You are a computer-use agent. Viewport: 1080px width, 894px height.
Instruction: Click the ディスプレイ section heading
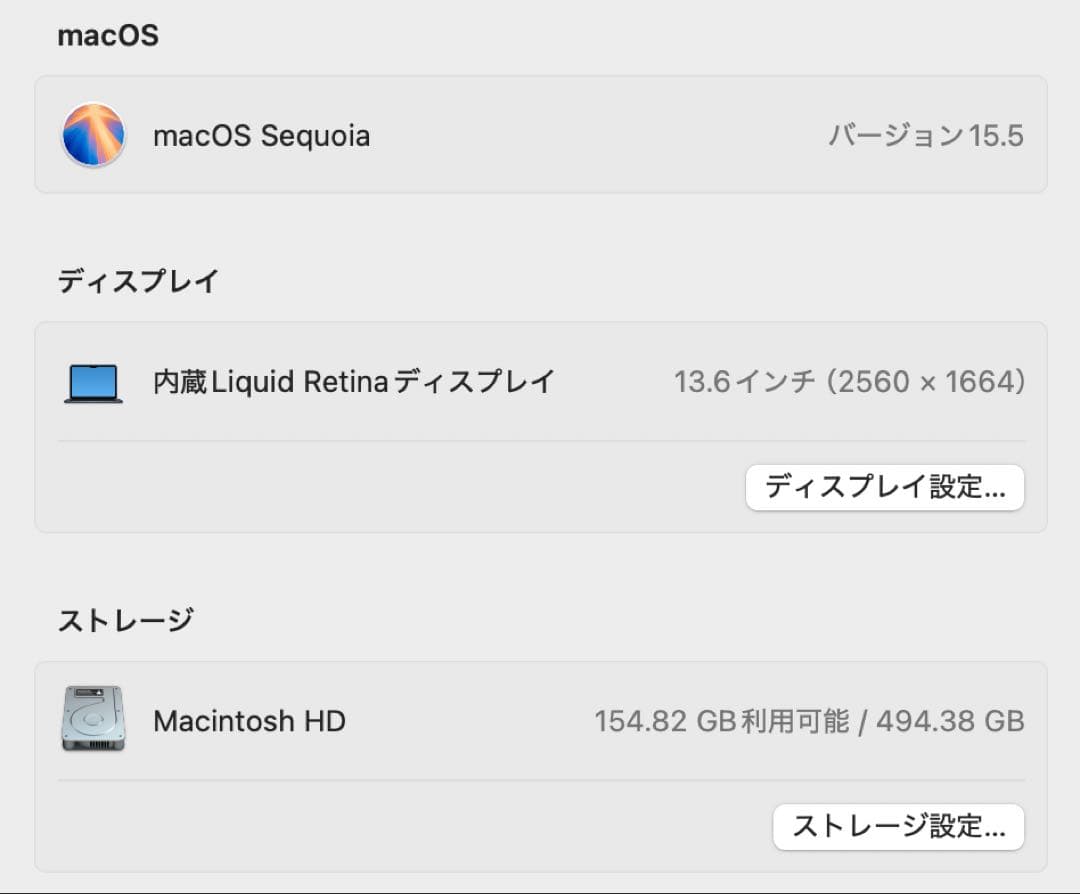(137, 281)
